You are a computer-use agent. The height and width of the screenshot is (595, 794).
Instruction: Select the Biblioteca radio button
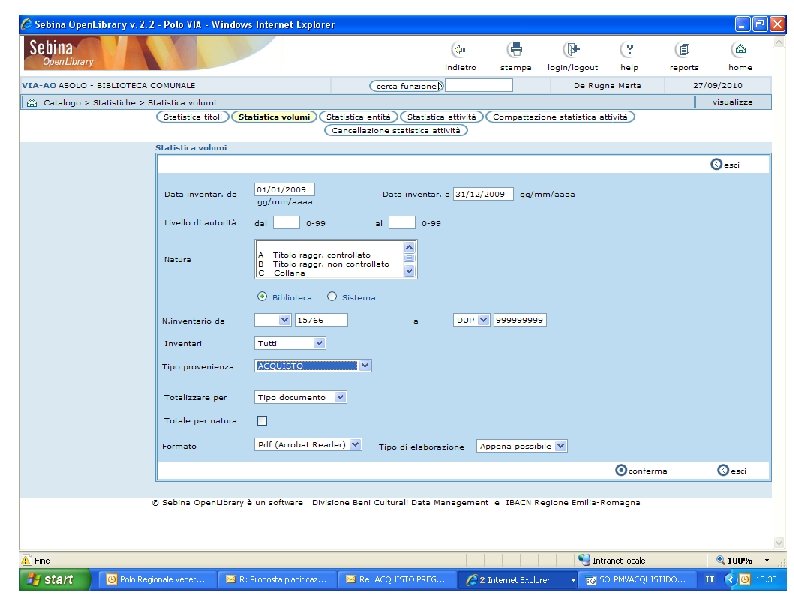(262, 297)
